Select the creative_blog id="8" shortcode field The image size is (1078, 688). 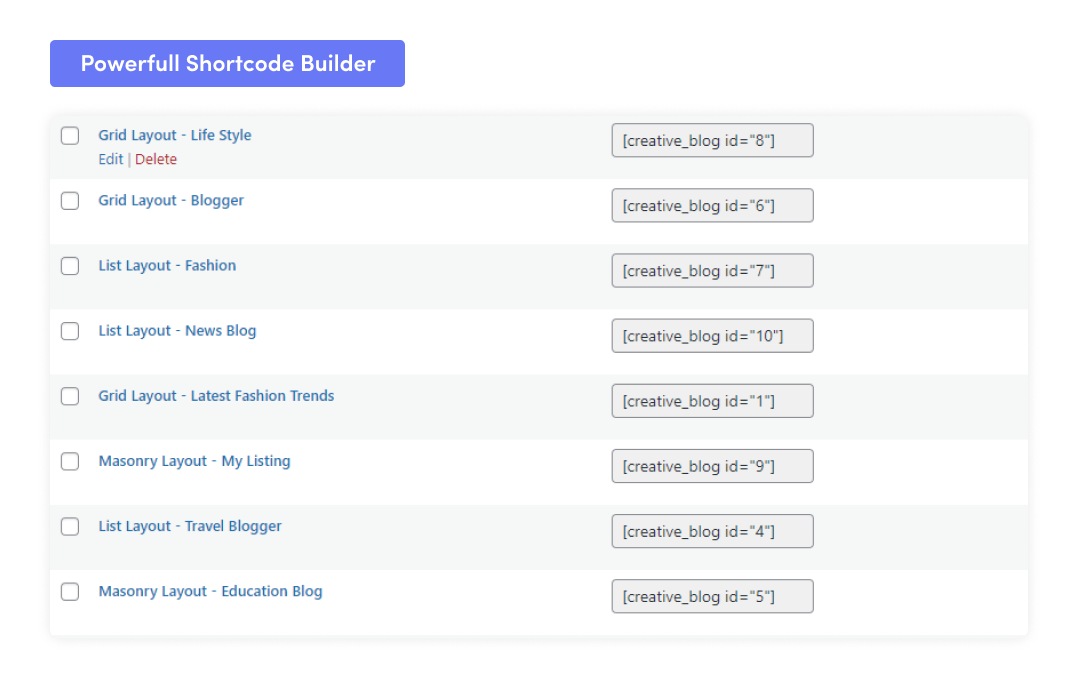[712, 141]
